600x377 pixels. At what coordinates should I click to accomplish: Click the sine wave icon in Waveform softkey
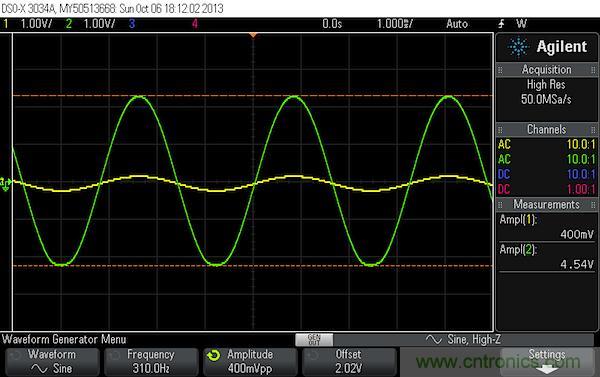coord(39,369)
